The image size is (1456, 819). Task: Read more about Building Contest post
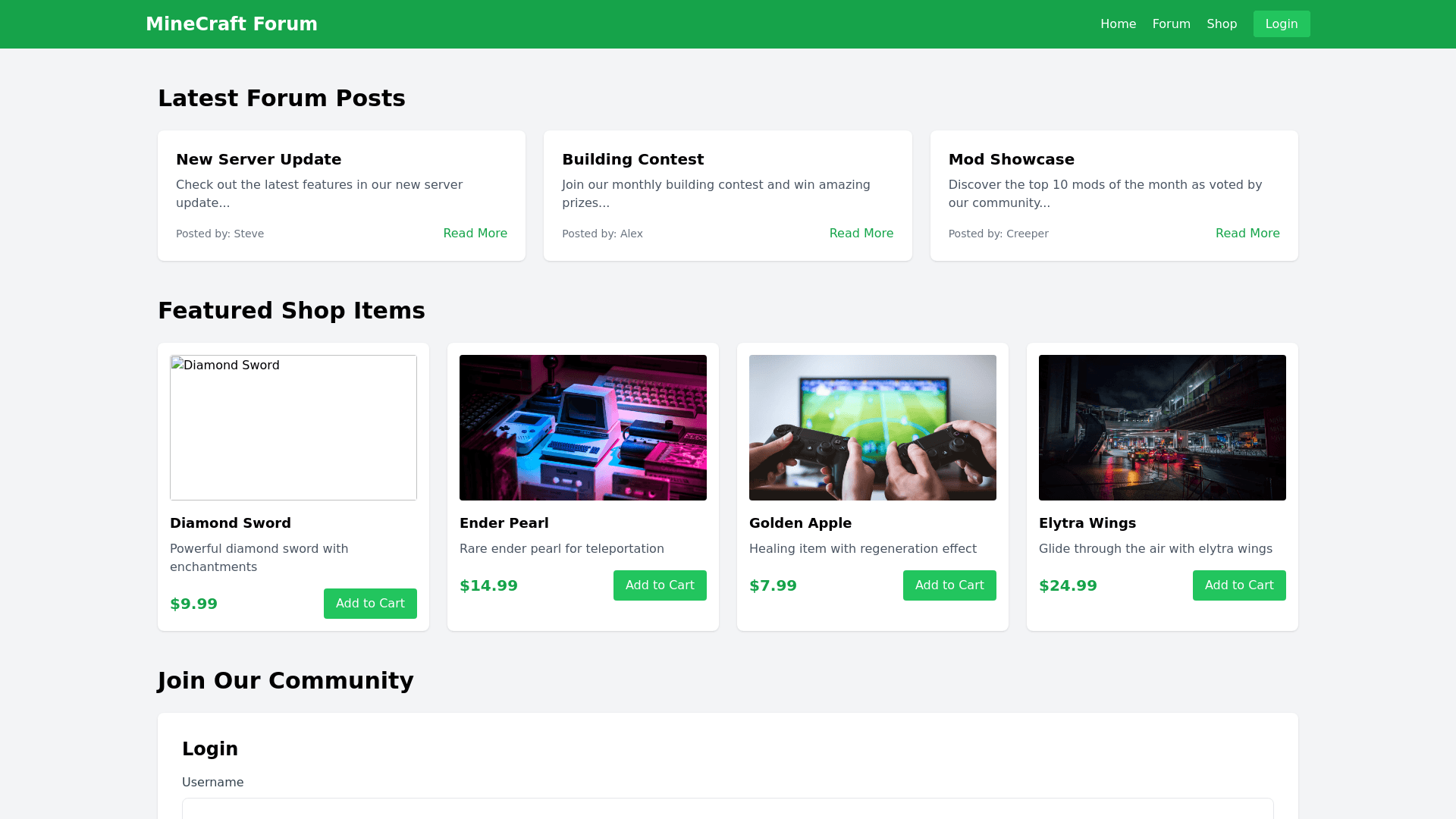[861, 234]
